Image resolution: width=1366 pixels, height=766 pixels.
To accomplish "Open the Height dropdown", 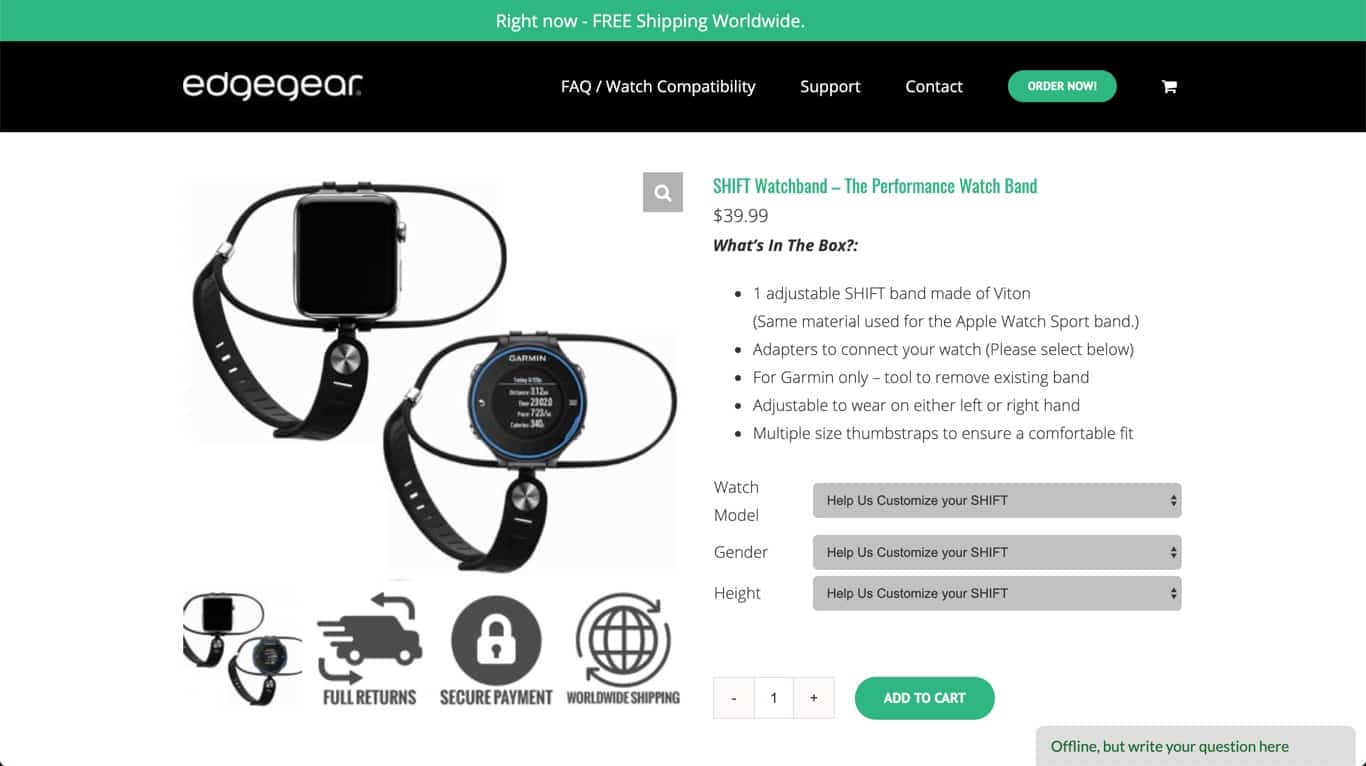I will tap(997, 593).
